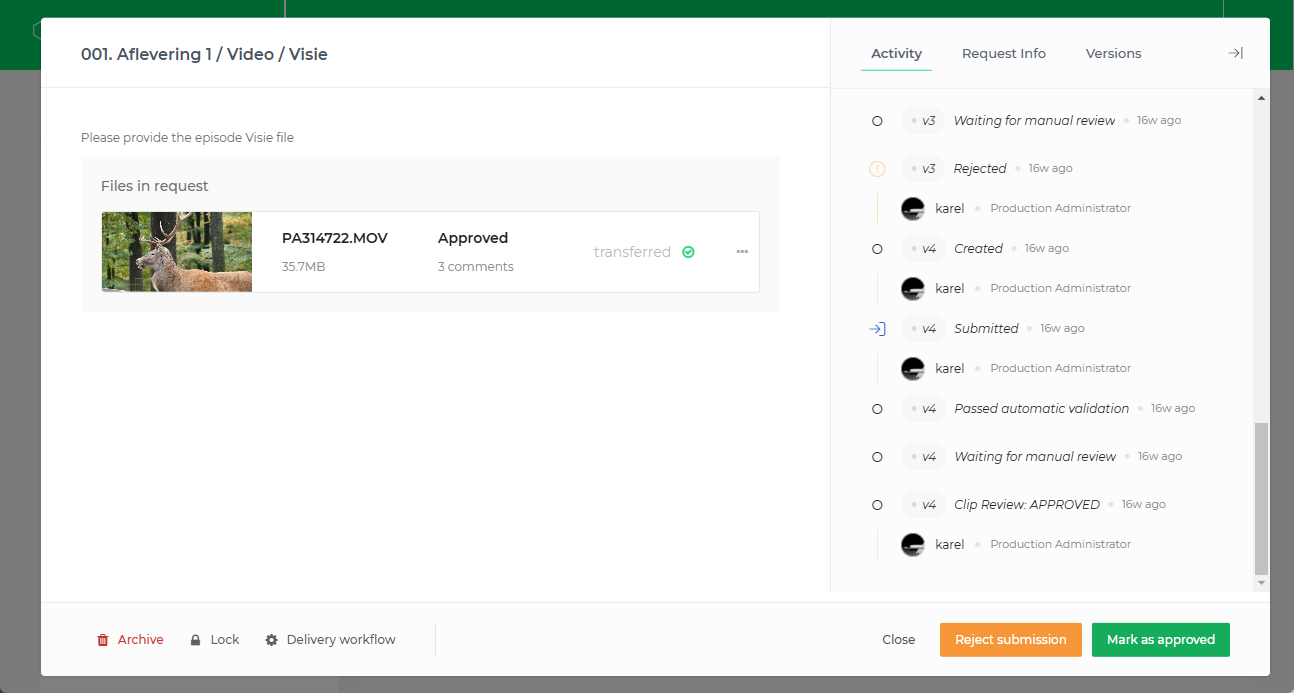Collapse the side panel with arrow icon

tap(1235, 54)
